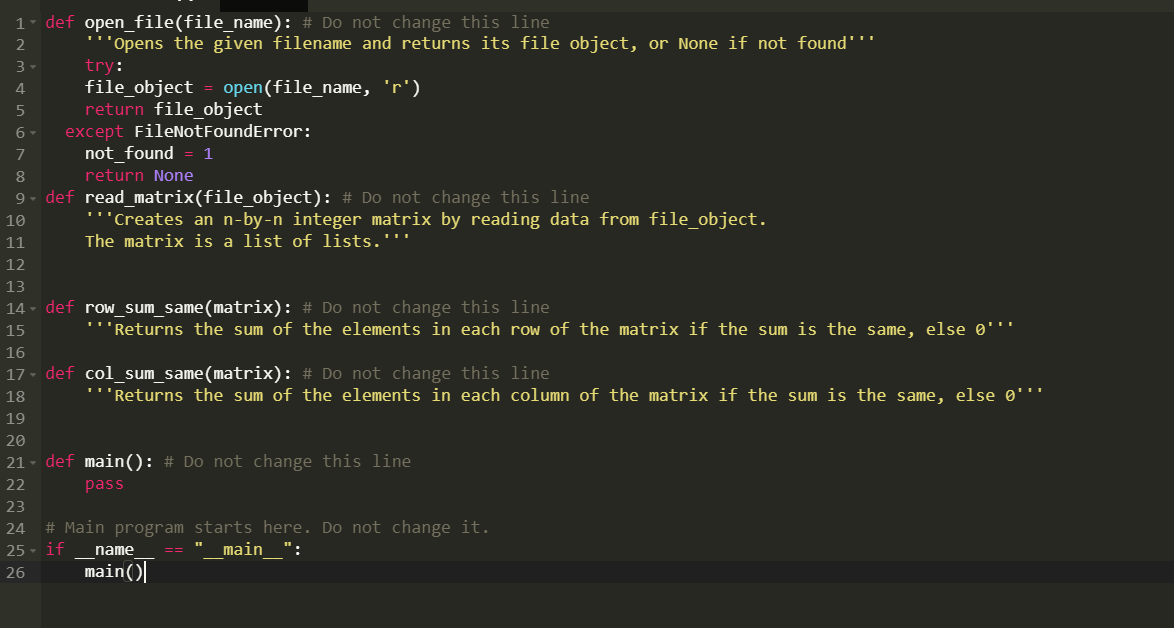The image size is (1174, 628).
Task: Fold the if __name__ block
Action: tap(33, 552)
